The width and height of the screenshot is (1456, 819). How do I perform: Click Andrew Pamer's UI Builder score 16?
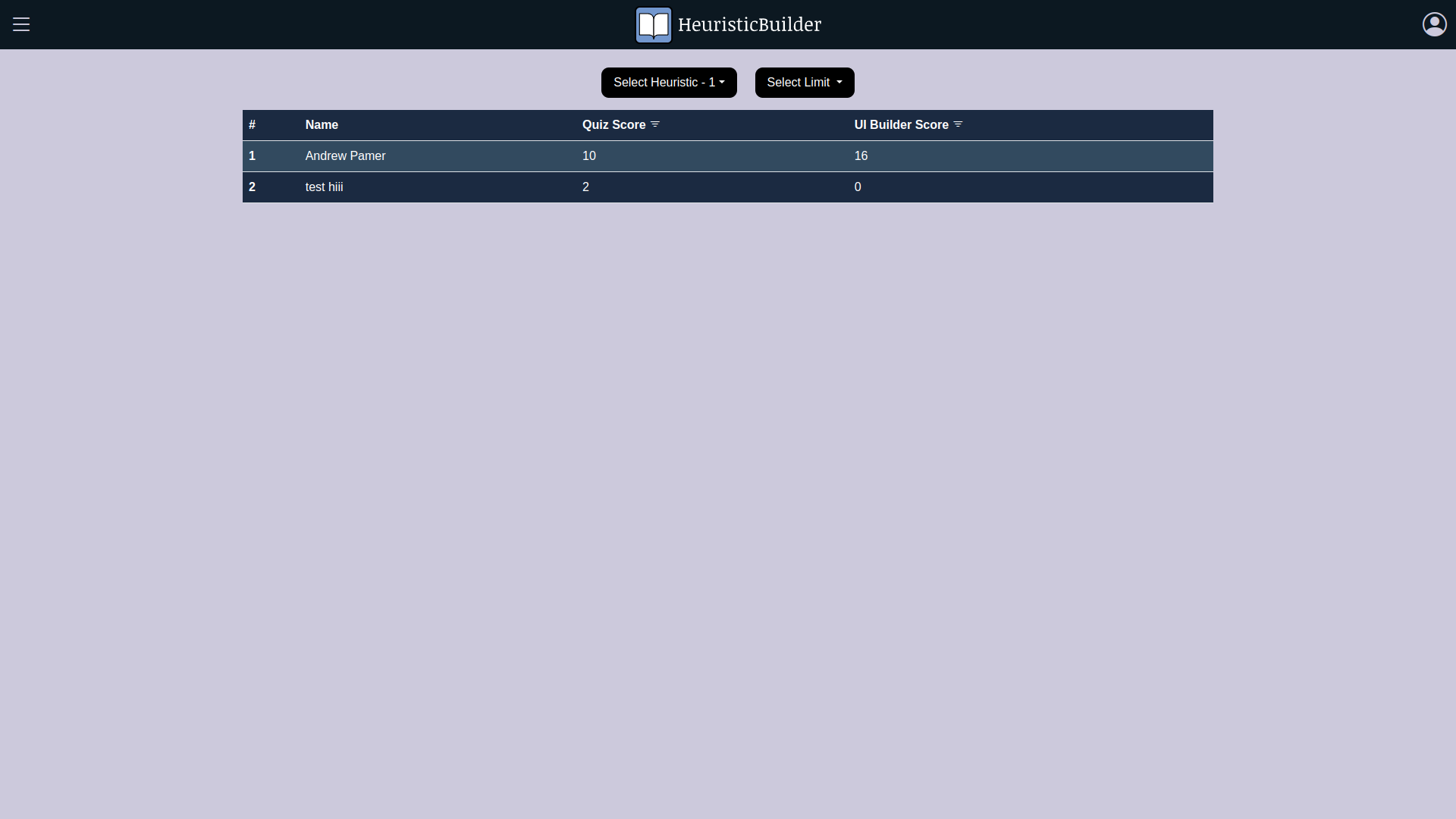pos(861,156)
